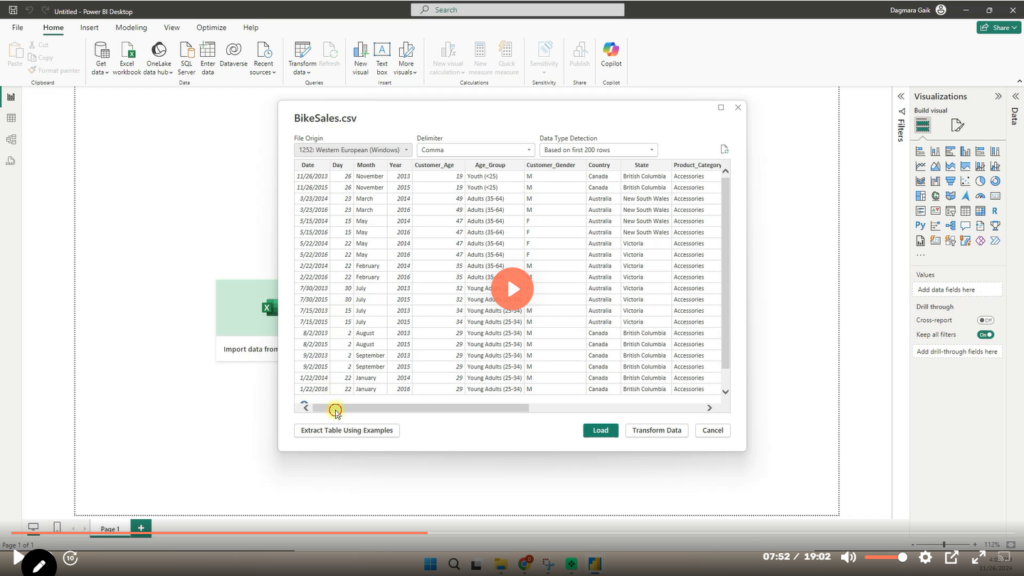Click the pencil annotate icon in player
The image size is (1024, 576).
pyautogui.click(x=39, y=566)
